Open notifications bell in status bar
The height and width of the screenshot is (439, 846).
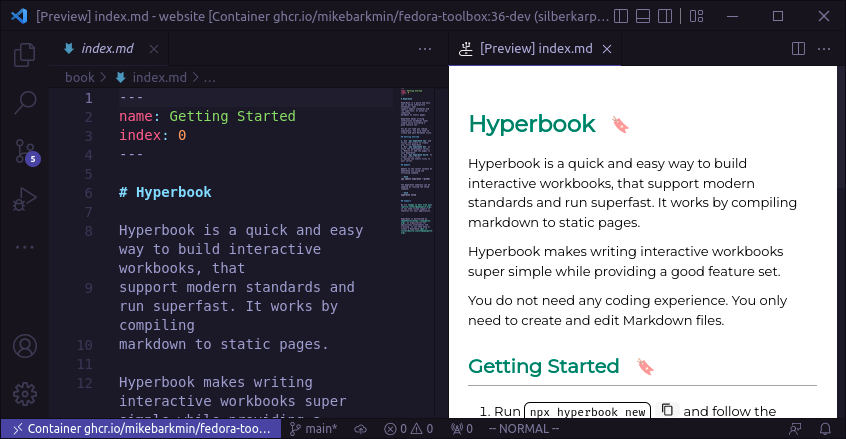click(825, 429)
